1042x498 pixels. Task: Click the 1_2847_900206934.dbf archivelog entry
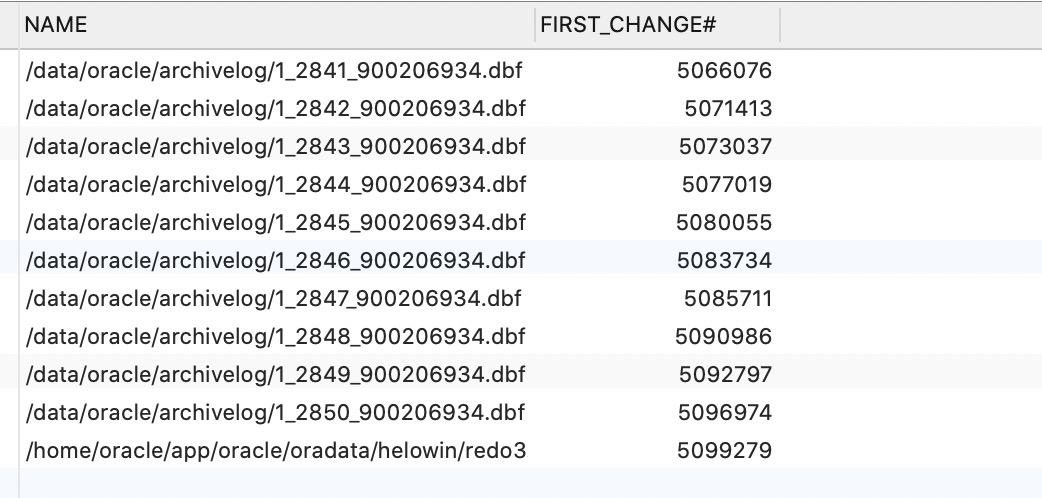(x=275, y=299)
